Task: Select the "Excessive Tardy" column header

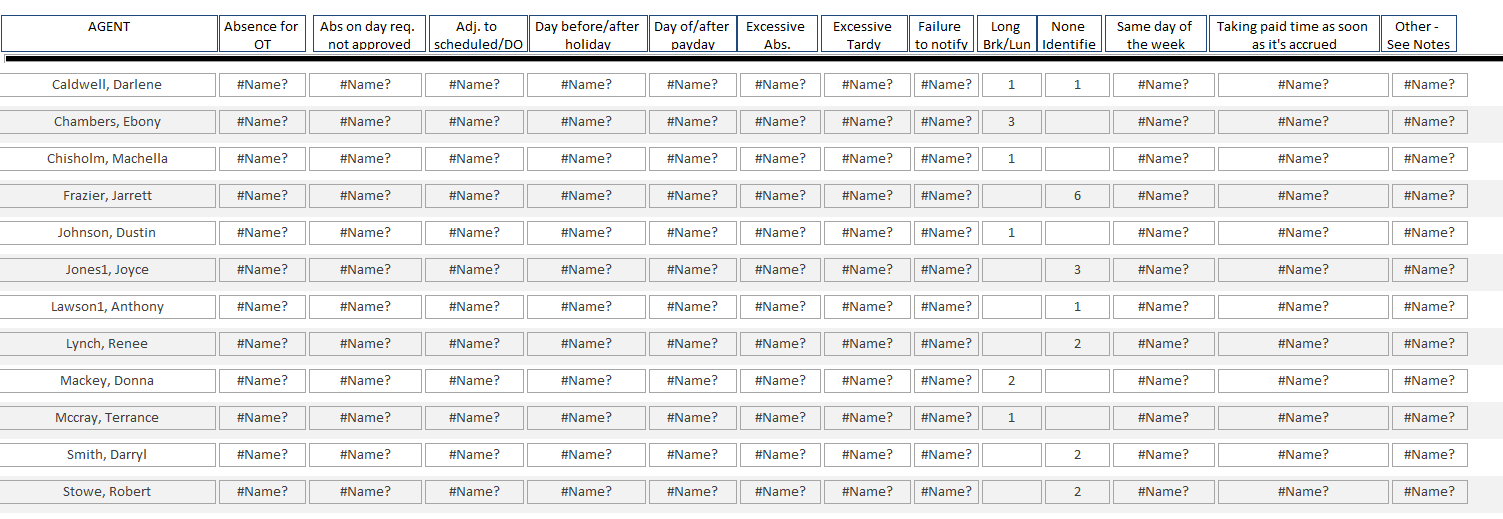Action: click(862, 34)
